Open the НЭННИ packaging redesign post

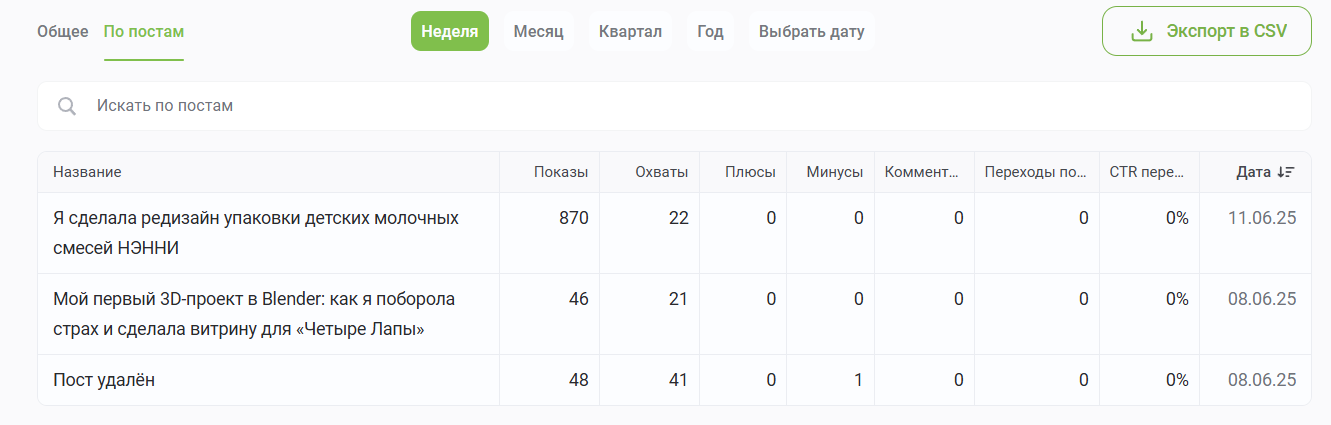[x=256, y=232]
